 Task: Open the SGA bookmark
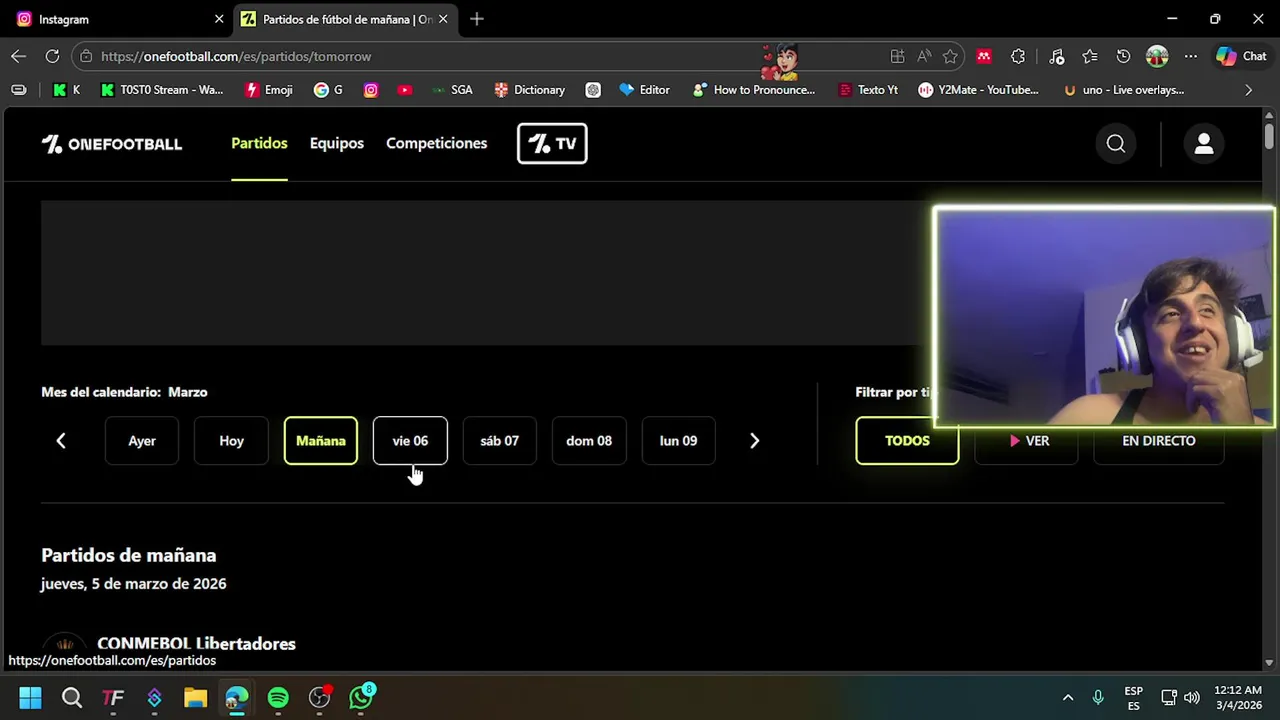452,90
